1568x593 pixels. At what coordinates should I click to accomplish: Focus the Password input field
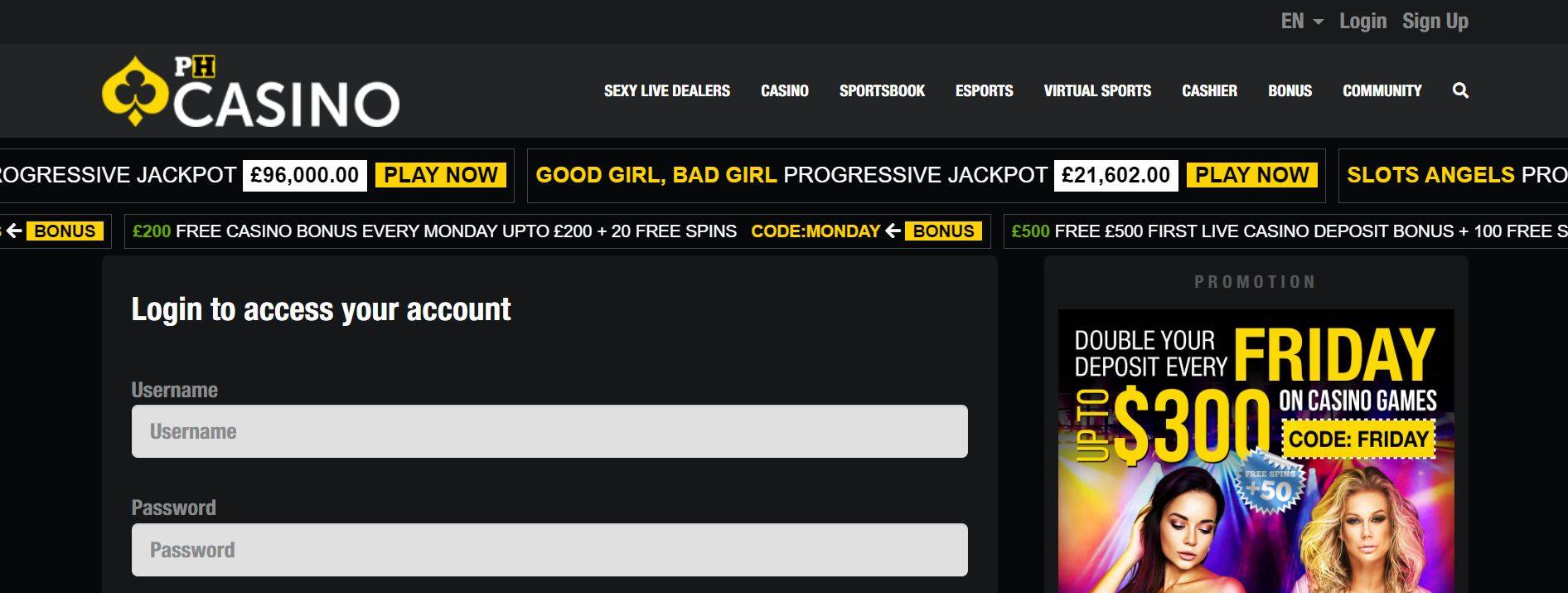[549, 550]
